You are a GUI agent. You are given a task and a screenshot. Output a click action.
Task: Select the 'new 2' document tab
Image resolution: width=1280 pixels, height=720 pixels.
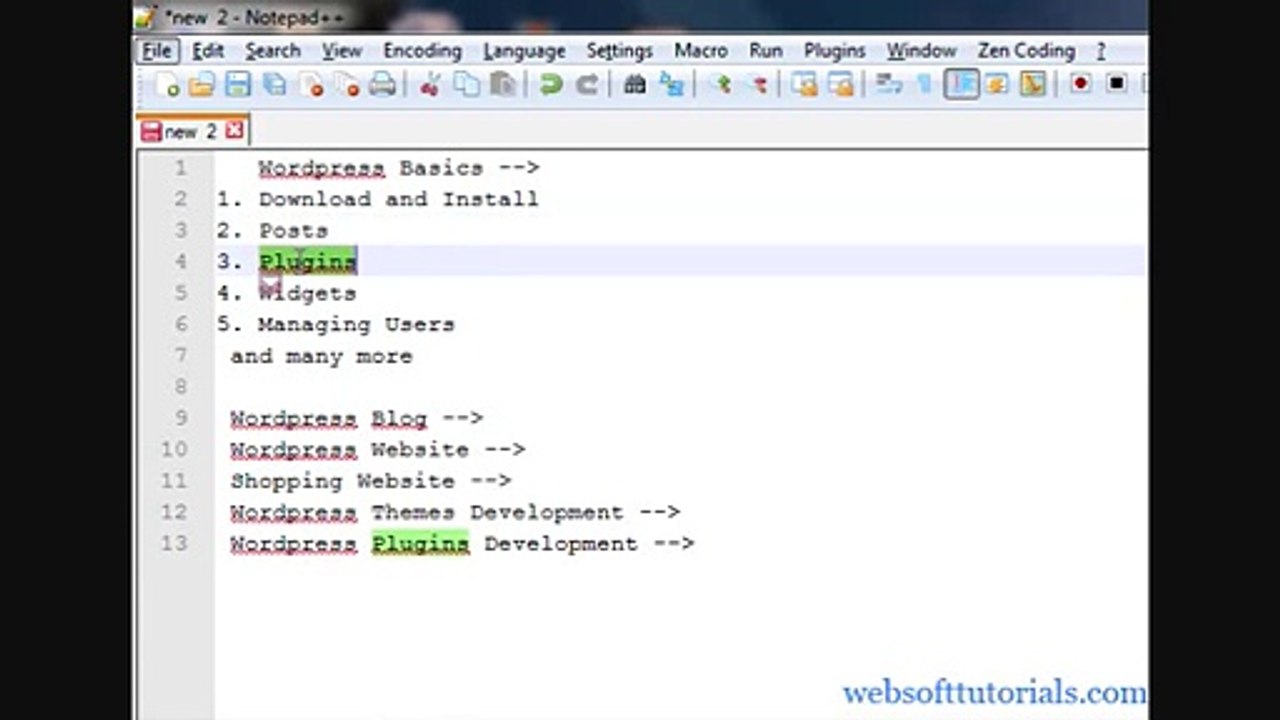(x=193, y=131)
